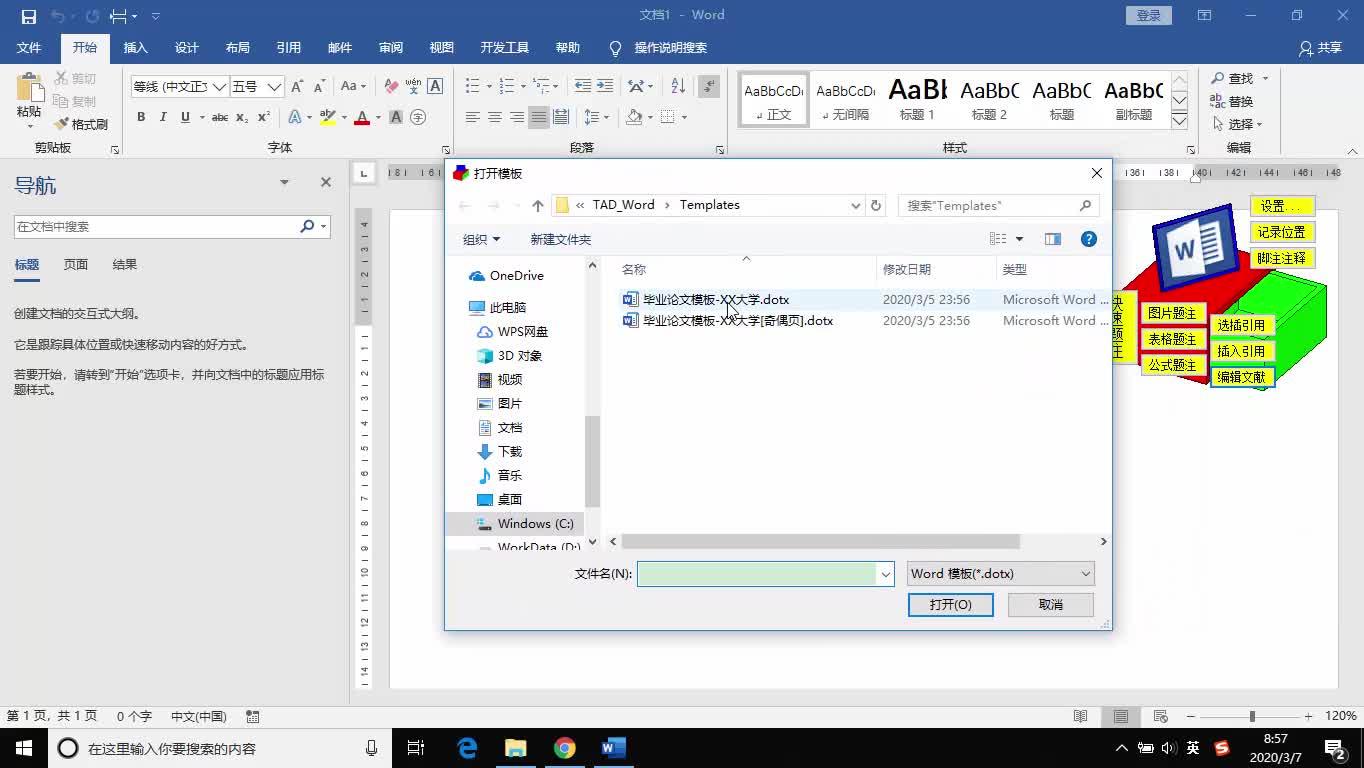Open the 文件 menu tab
Viewport: 1364px width, 768px height.
pyautogui.click(x=29, y=47)
